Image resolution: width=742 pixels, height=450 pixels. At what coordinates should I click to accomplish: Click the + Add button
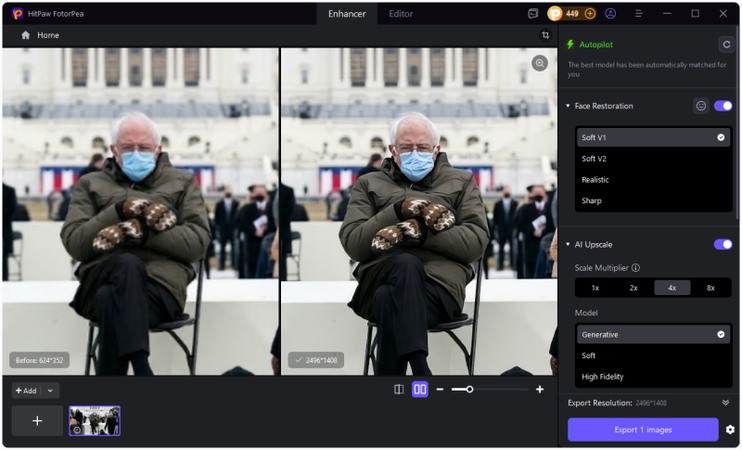tap(26, 390)
